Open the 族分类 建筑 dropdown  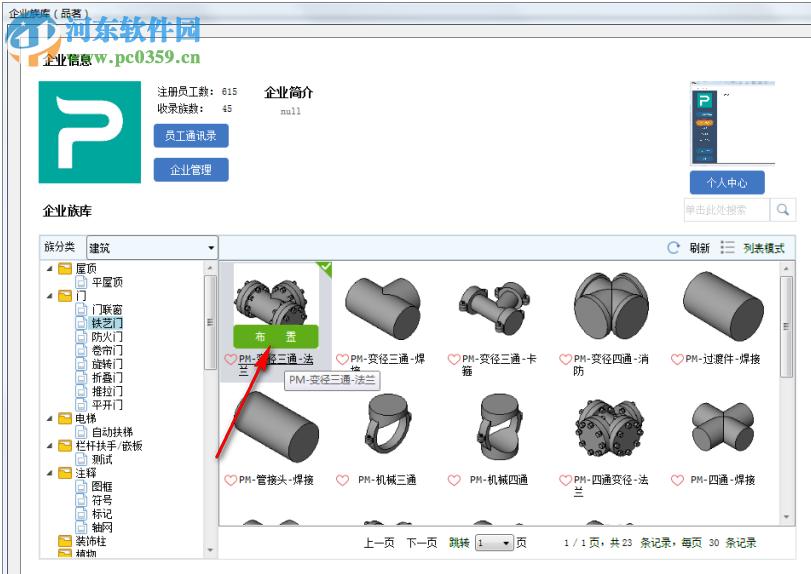tap(152, 248)
